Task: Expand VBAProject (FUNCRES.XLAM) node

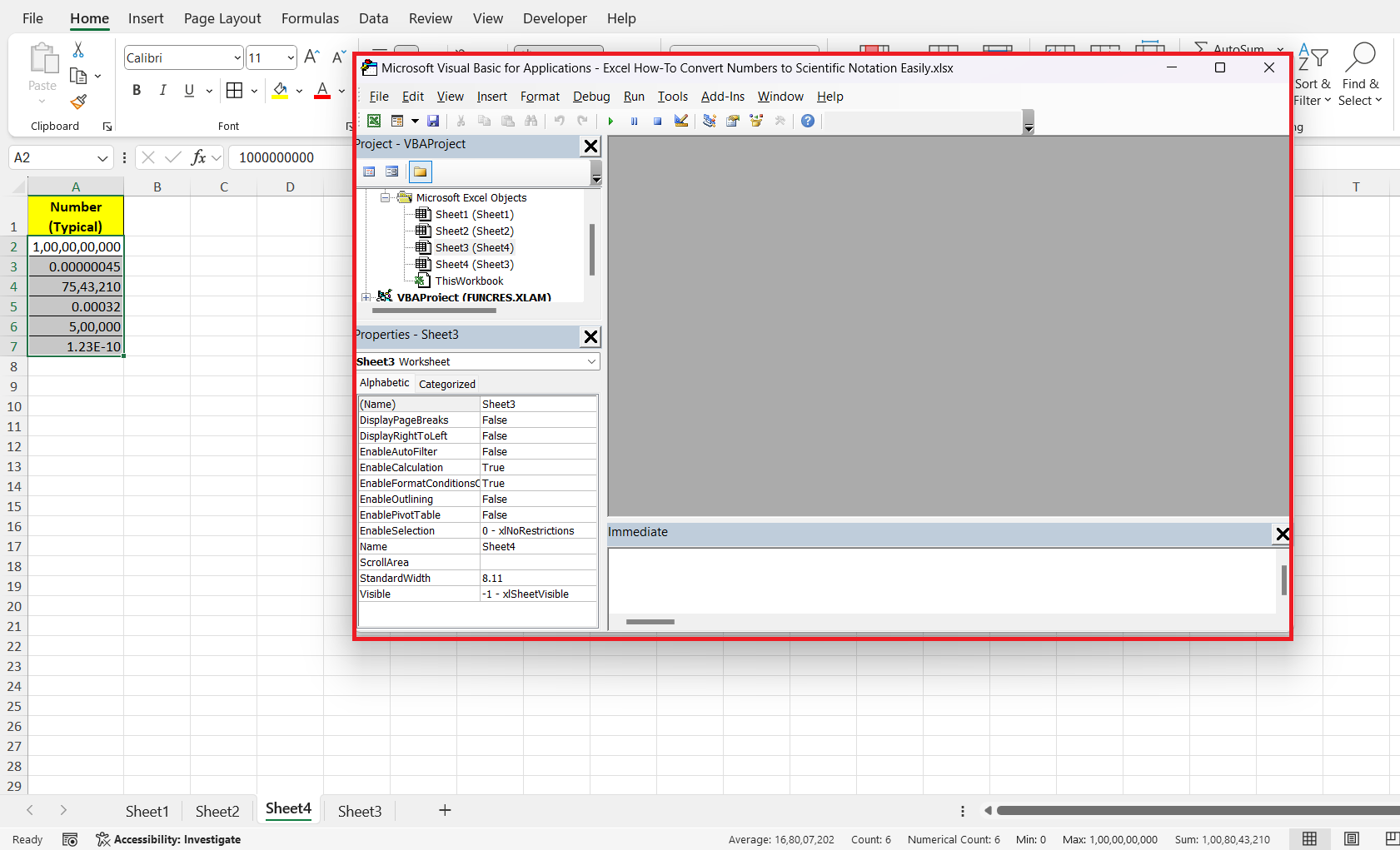Action: 366,297
